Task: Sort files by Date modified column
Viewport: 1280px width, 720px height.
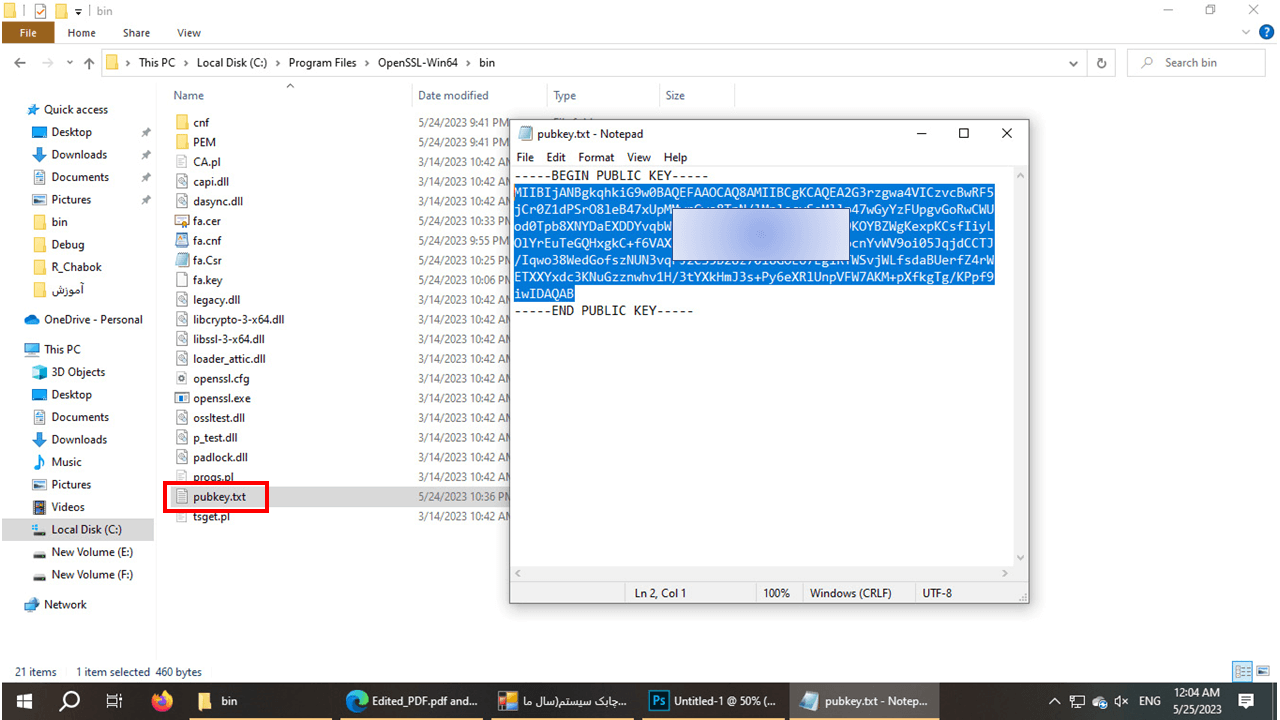Action: (453, 96)
